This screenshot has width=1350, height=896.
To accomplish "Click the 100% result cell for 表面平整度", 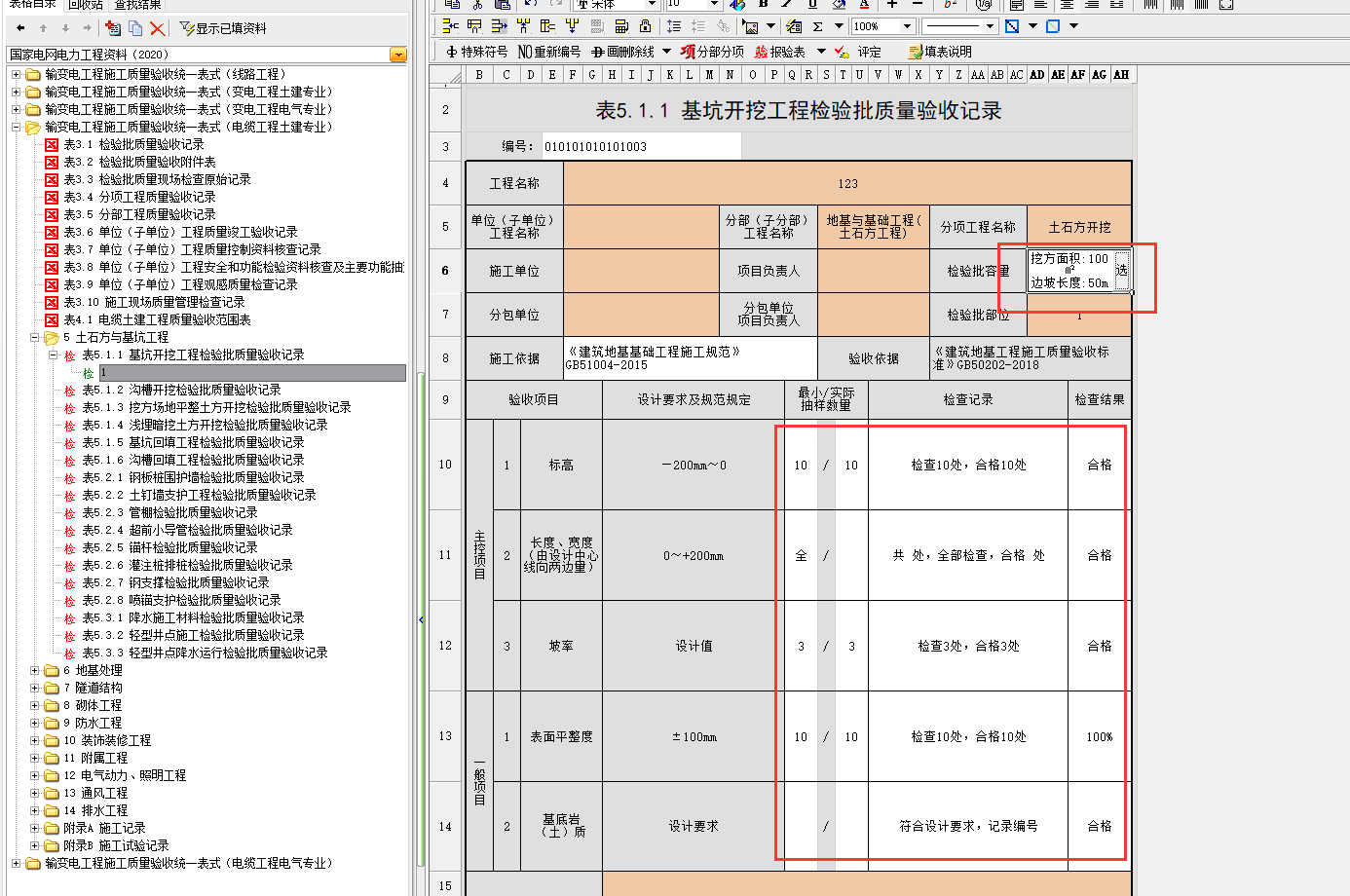I will [1100, 736].
